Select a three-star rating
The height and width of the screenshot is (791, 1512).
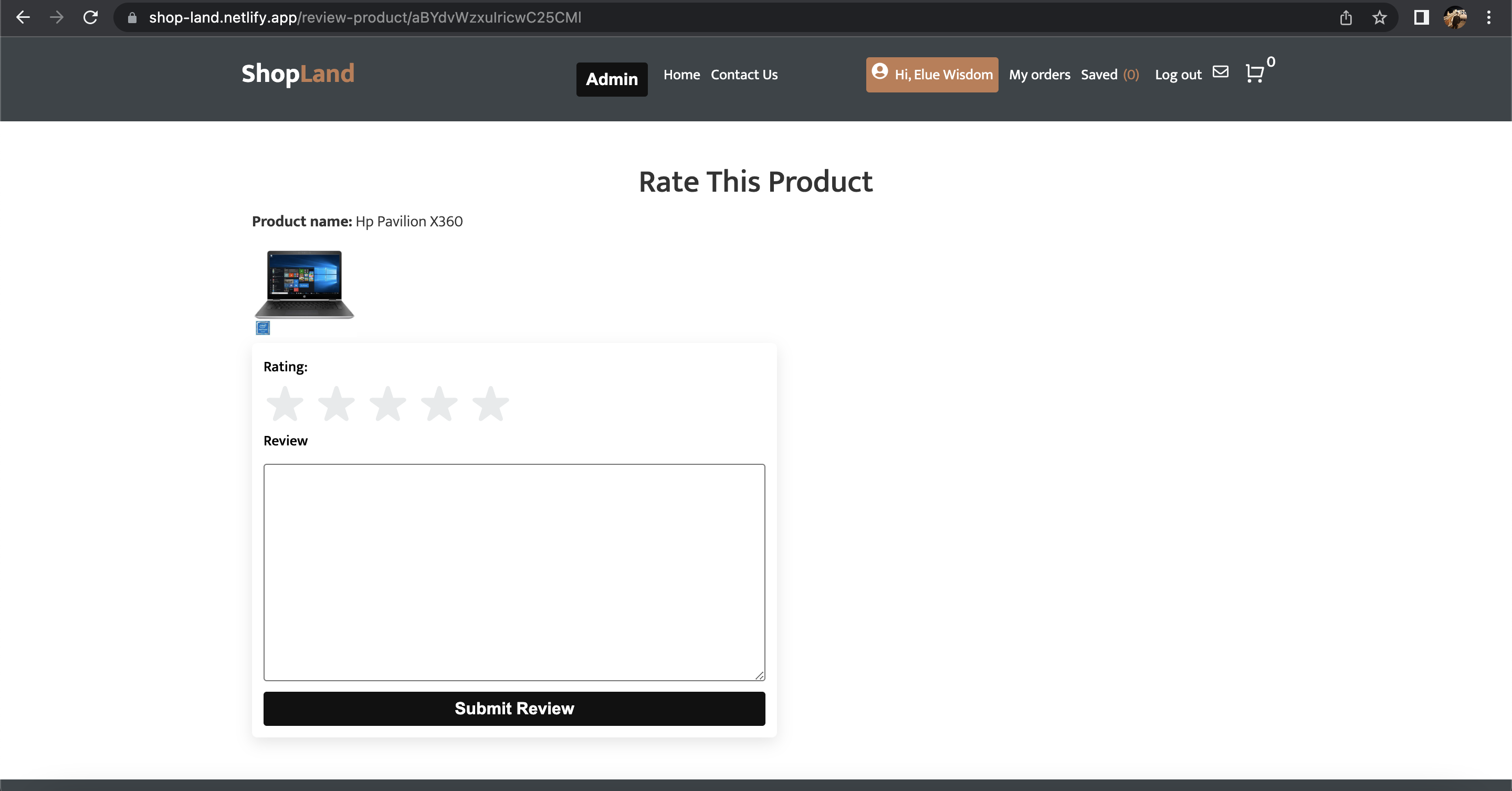tap(388, 403)
